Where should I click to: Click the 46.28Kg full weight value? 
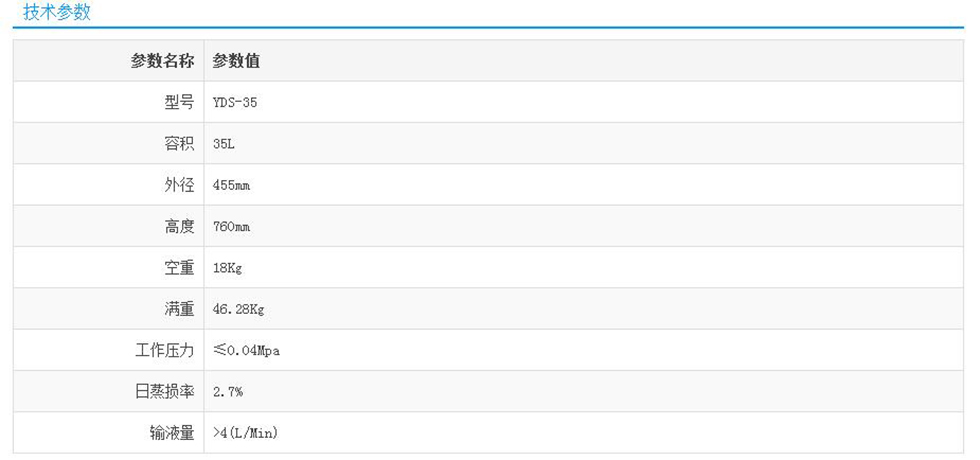click(238, 310)
